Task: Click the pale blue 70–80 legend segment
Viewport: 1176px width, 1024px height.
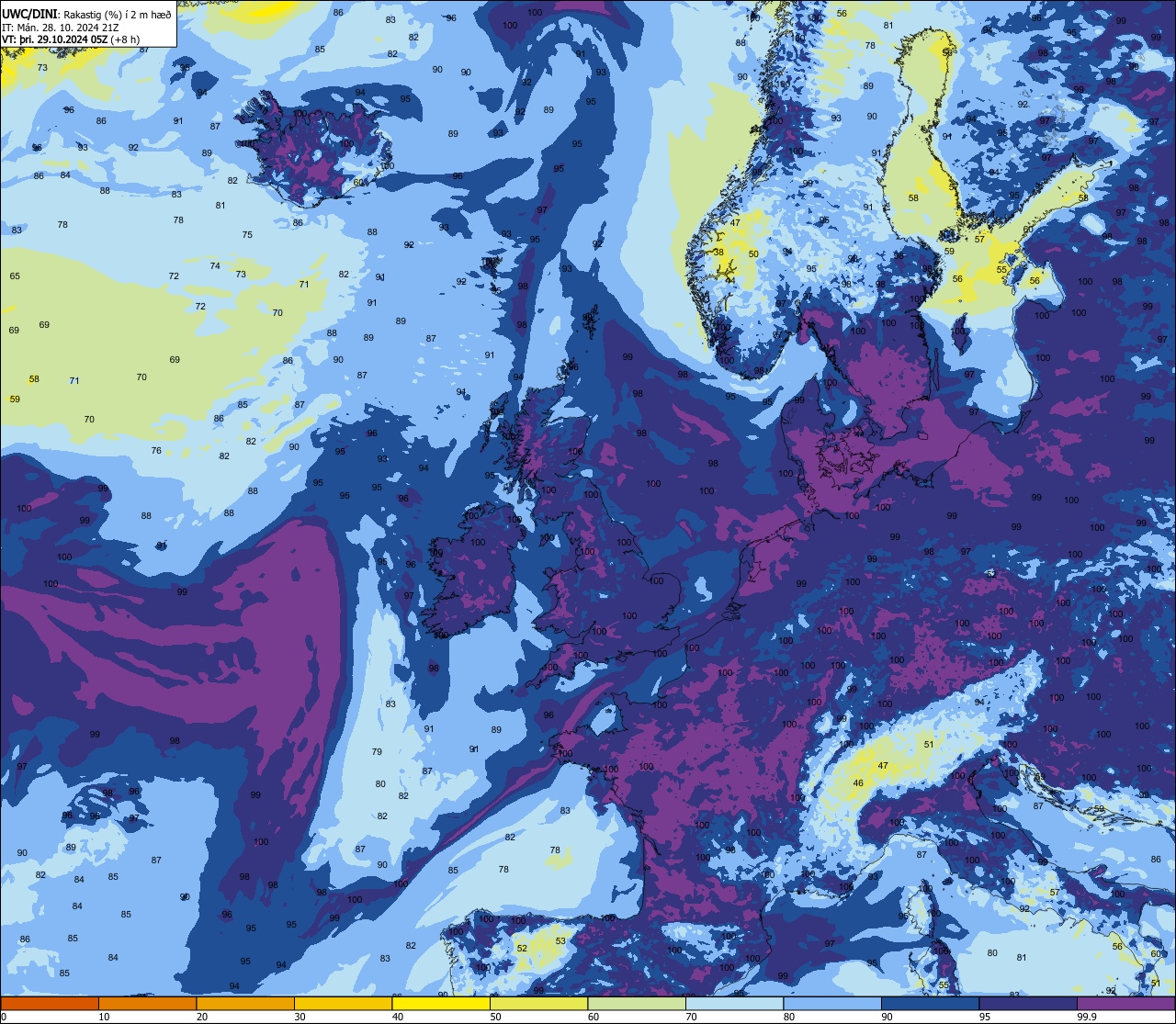Action: click(734, 1003)
